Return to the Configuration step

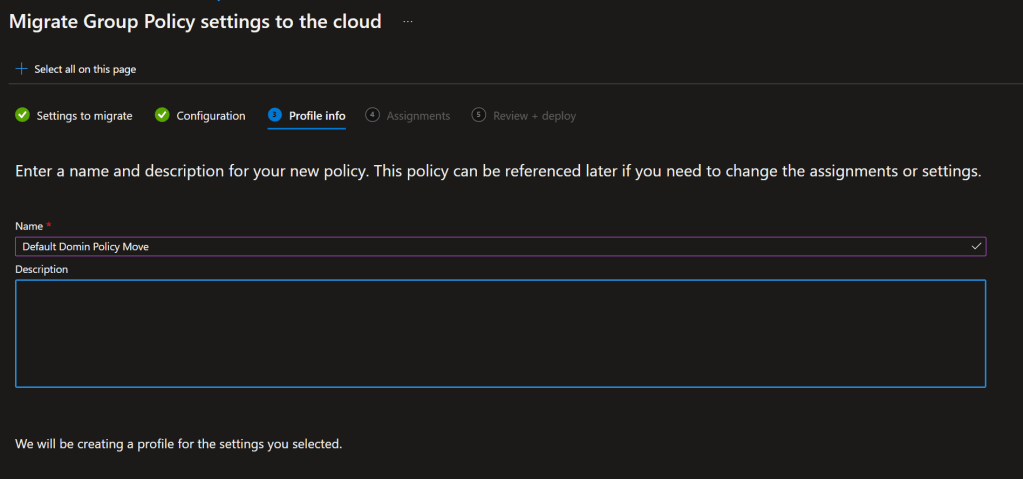point(210,116)
